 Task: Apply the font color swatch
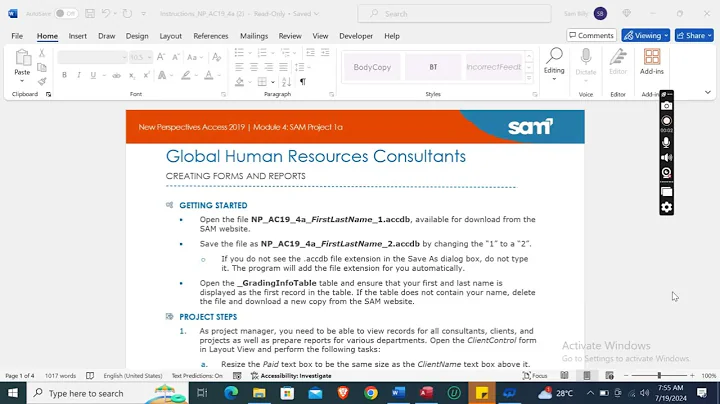pos(208,75)
